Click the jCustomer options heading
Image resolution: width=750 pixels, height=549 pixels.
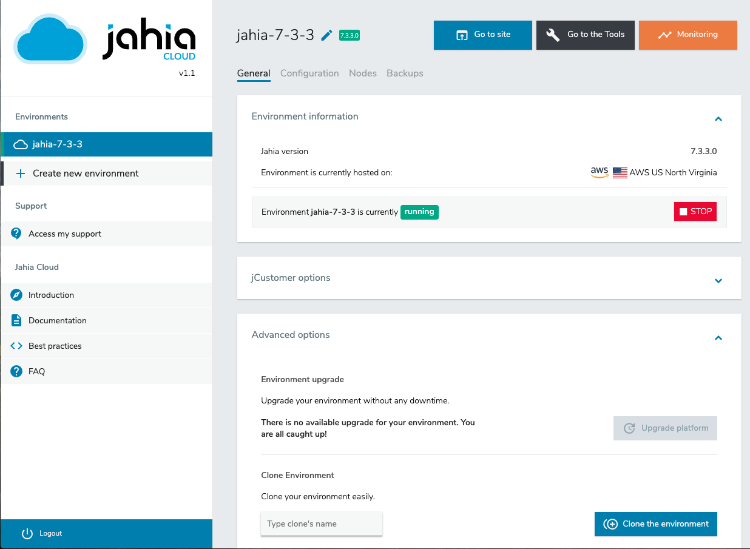pos(290,278)
